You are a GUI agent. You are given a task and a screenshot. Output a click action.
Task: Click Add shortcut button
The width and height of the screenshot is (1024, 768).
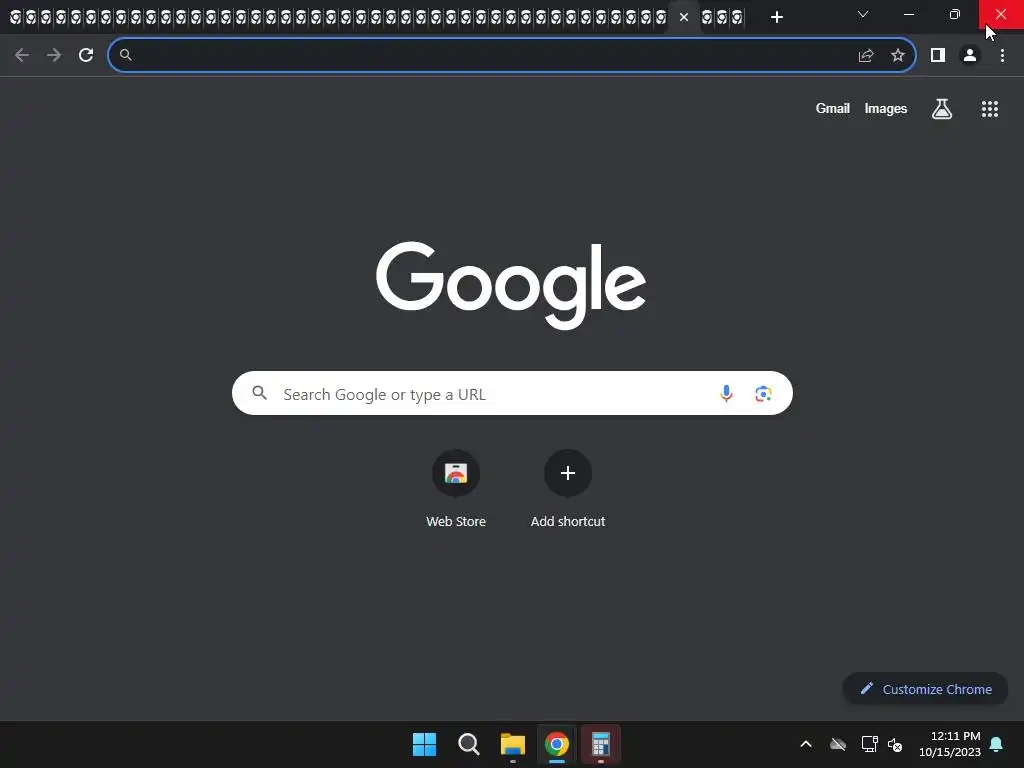(568, 488)
